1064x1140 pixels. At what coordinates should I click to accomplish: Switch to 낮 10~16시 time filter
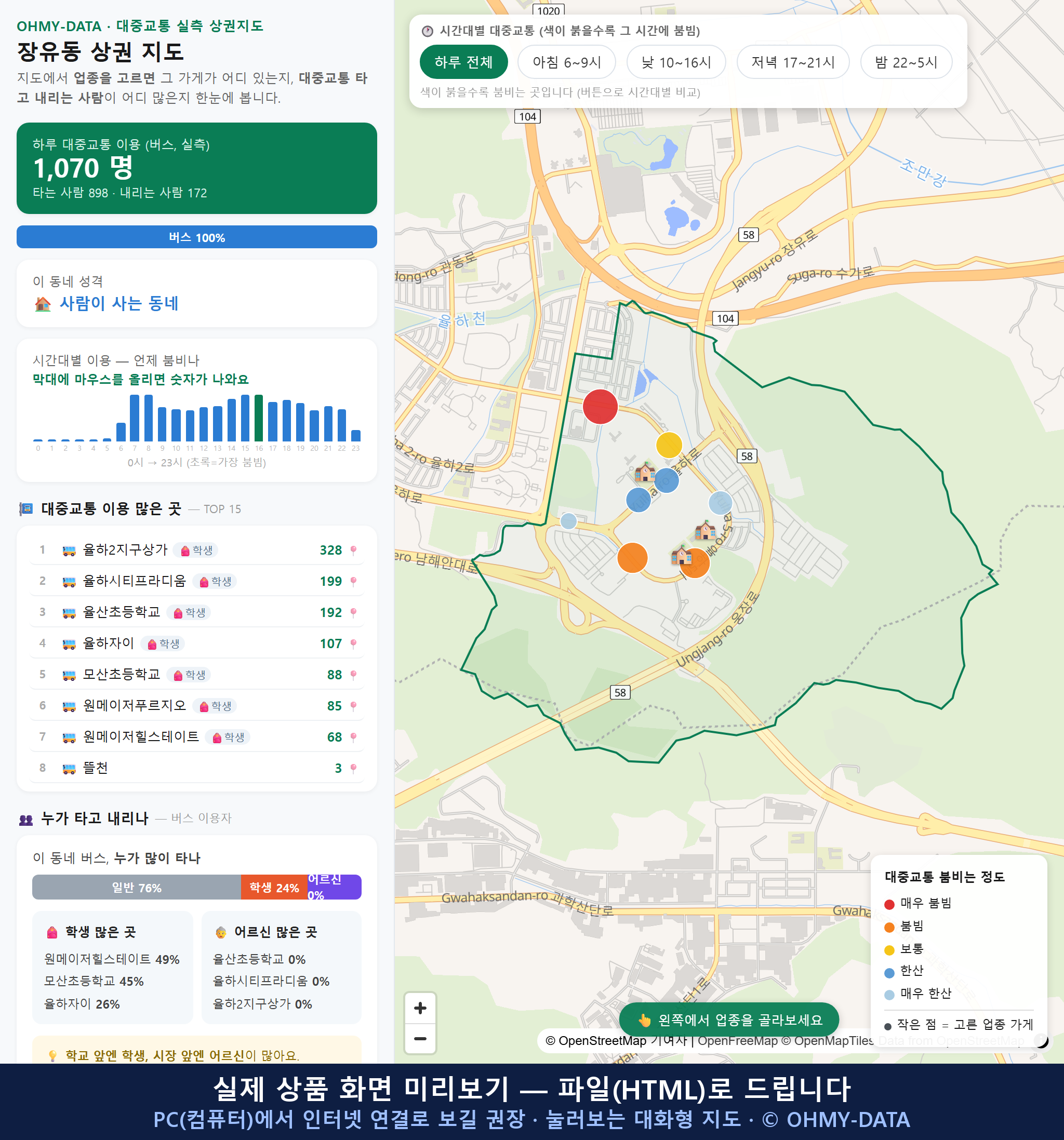click(x=676, y=62)
